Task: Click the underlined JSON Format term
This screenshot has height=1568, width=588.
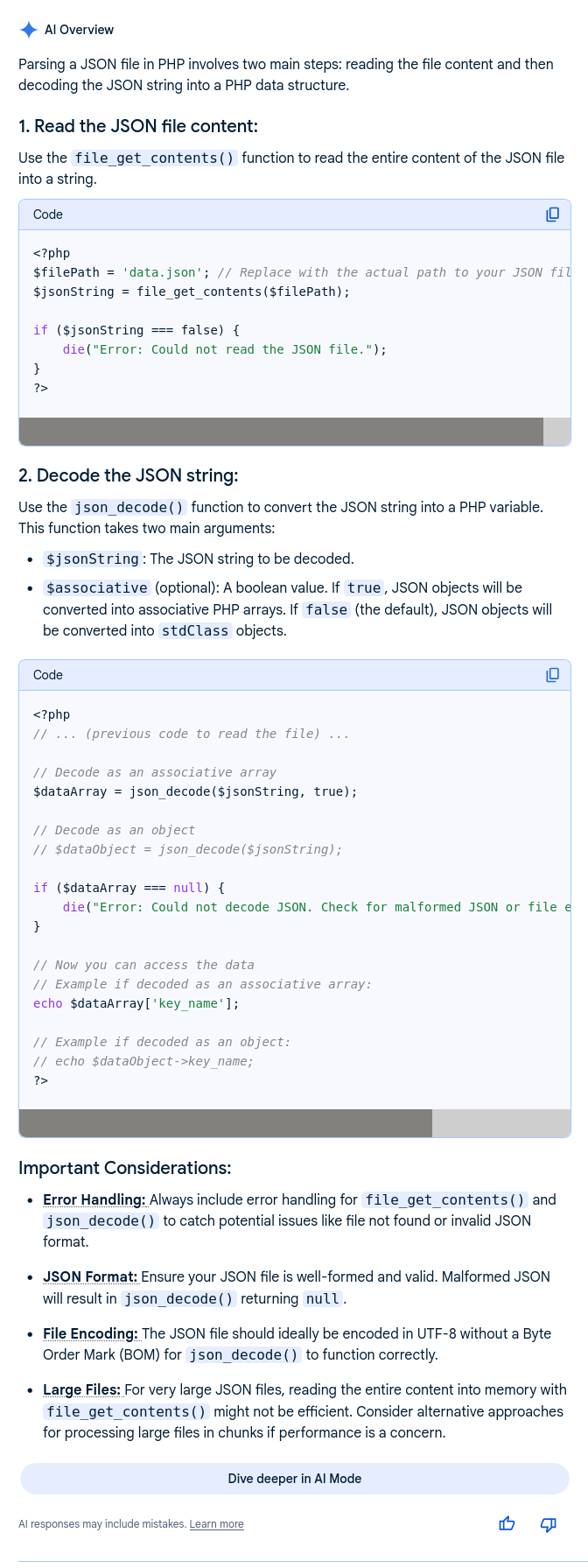Action: point(90,1276)
